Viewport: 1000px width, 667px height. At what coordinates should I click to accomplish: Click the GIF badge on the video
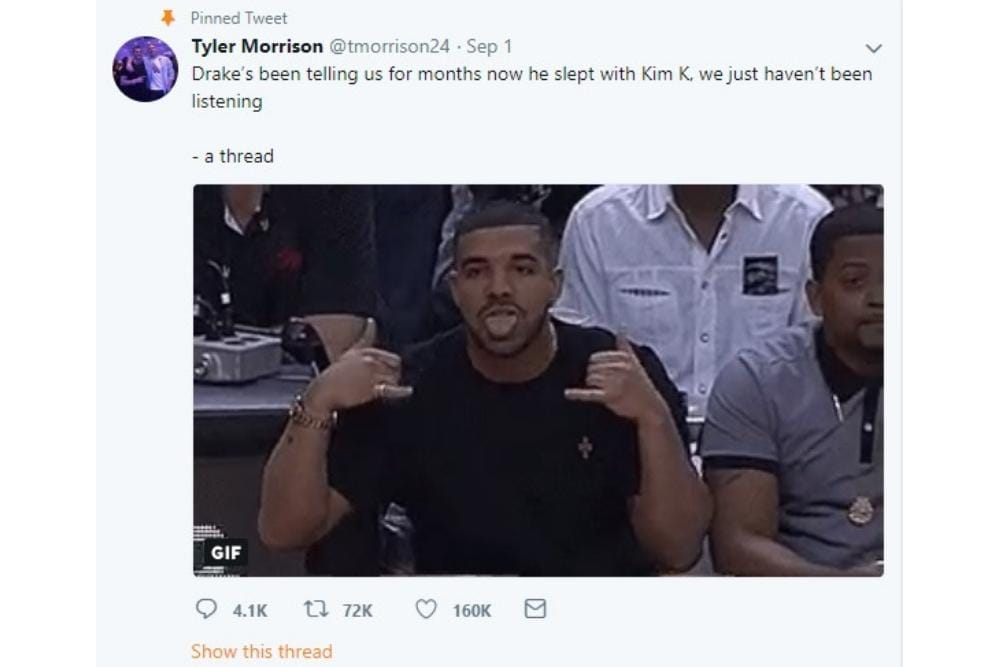(x=224, y=552)
